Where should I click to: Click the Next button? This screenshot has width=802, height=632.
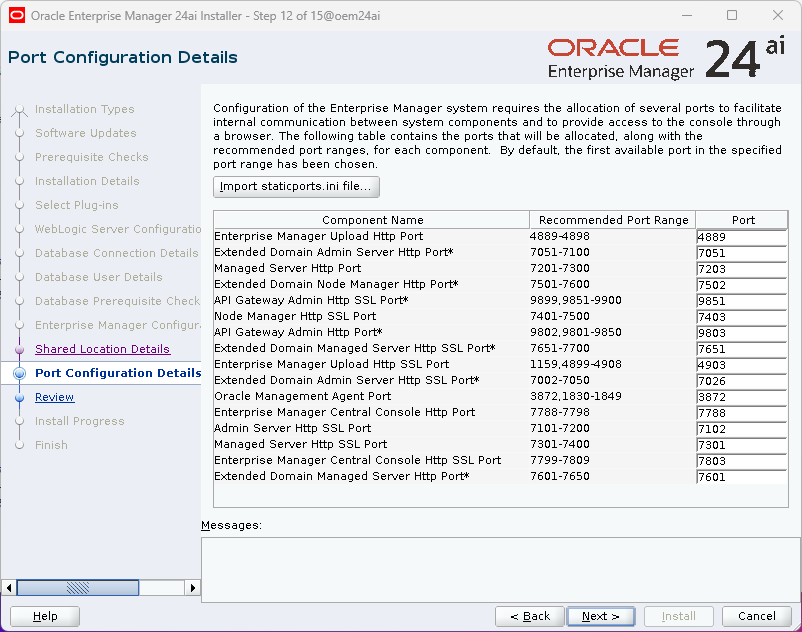pos(600,616)
